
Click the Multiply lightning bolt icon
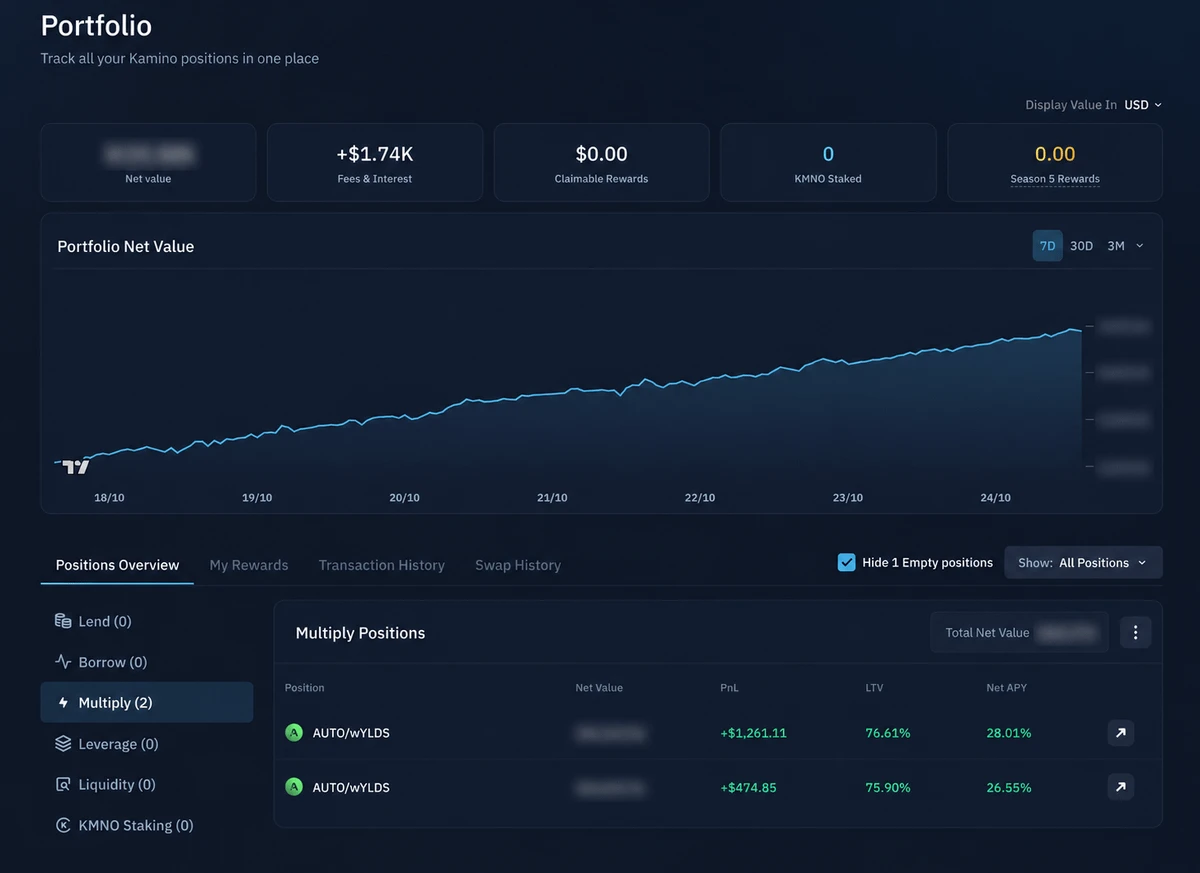pos(63,703)
